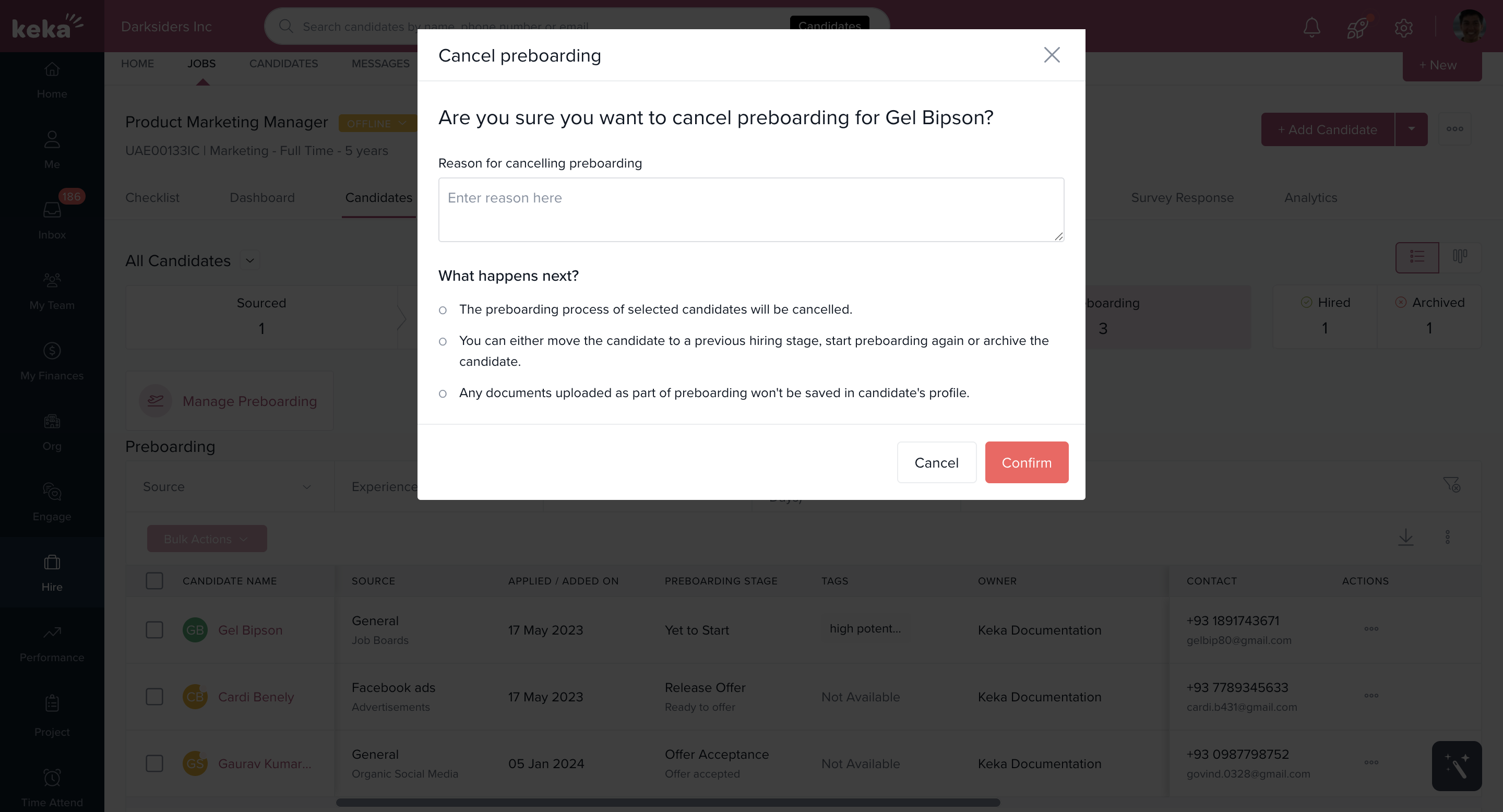Clear filters using the filter icon
Image resolution: width=1503 pixels, height=812 pixels.
pos(1451,485)
